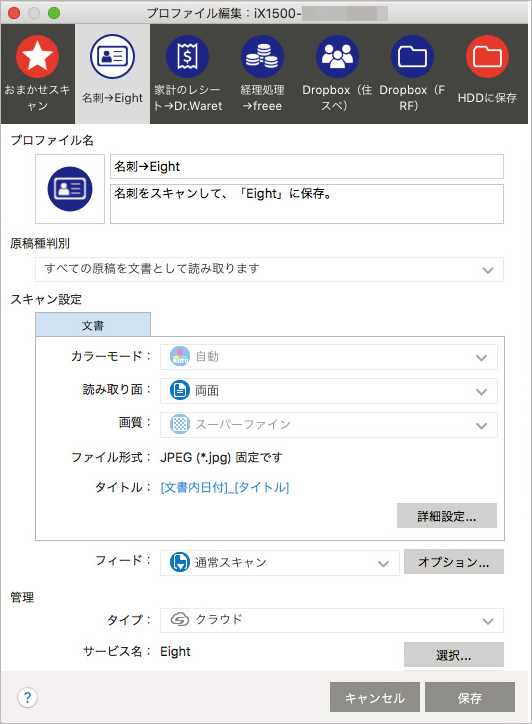
Task: Click the HDDに保存 profile tab label
Action: coord(487,98)
